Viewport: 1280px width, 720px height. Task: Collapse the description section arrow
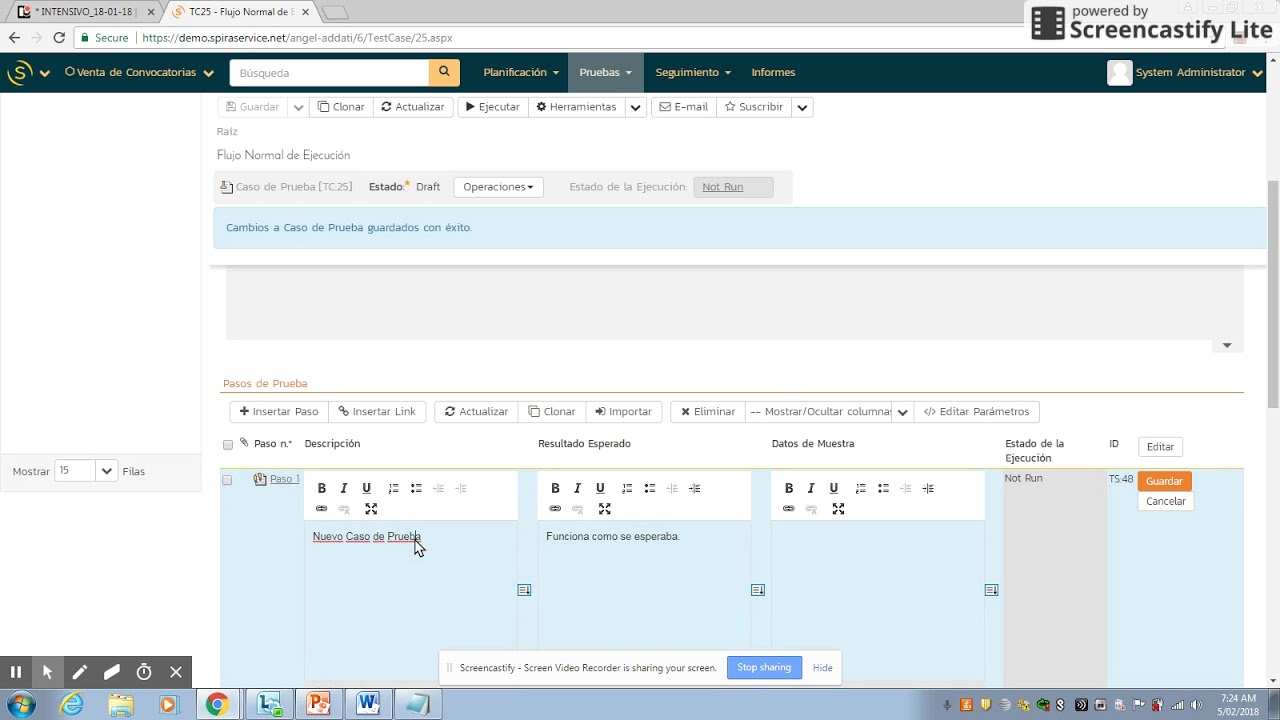pyautogui.click(x=1227, y=345)
